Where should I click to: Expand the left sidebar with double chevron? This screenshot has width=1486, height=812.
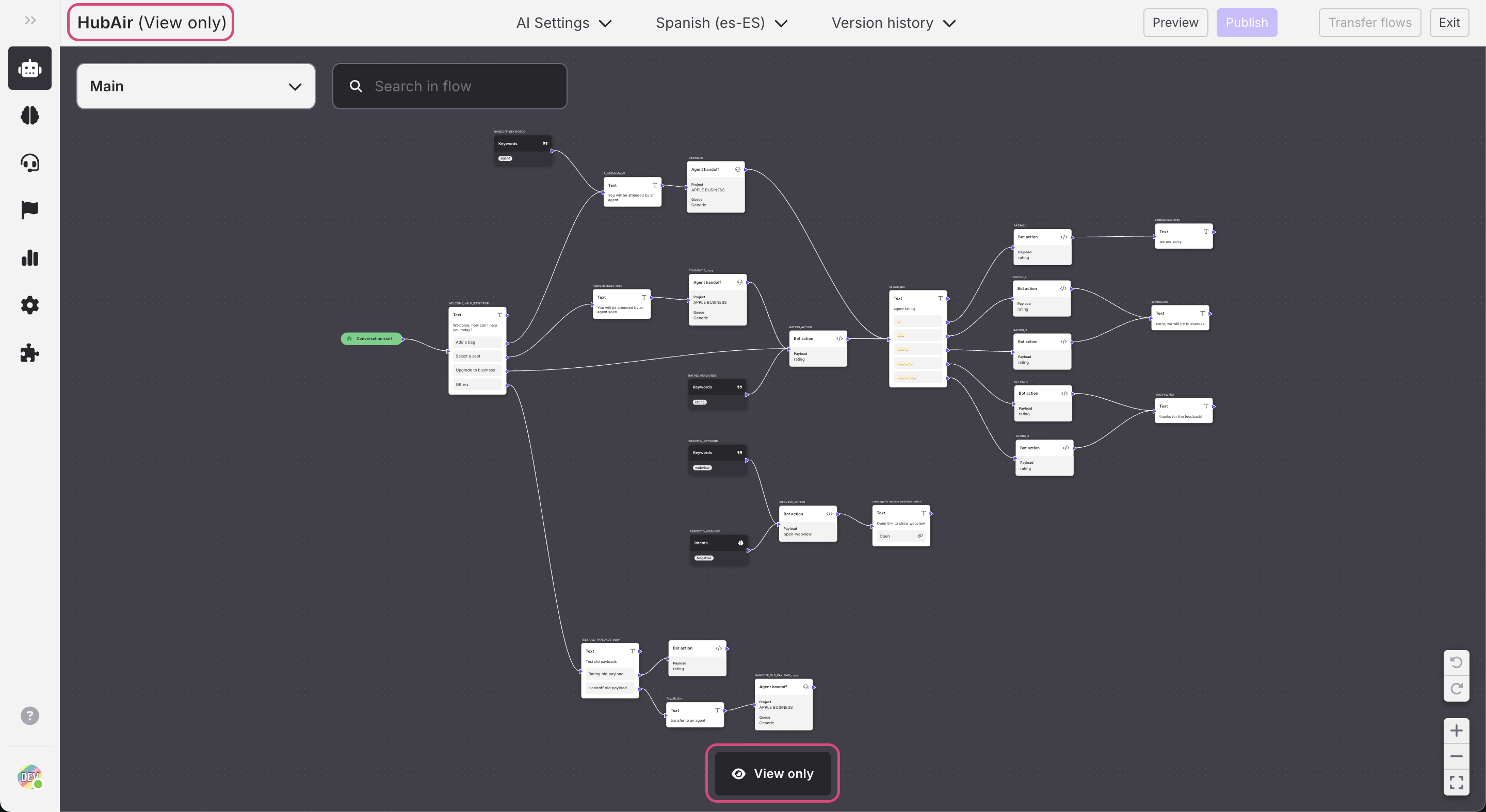pyautogui.click(x=30, y=21)
